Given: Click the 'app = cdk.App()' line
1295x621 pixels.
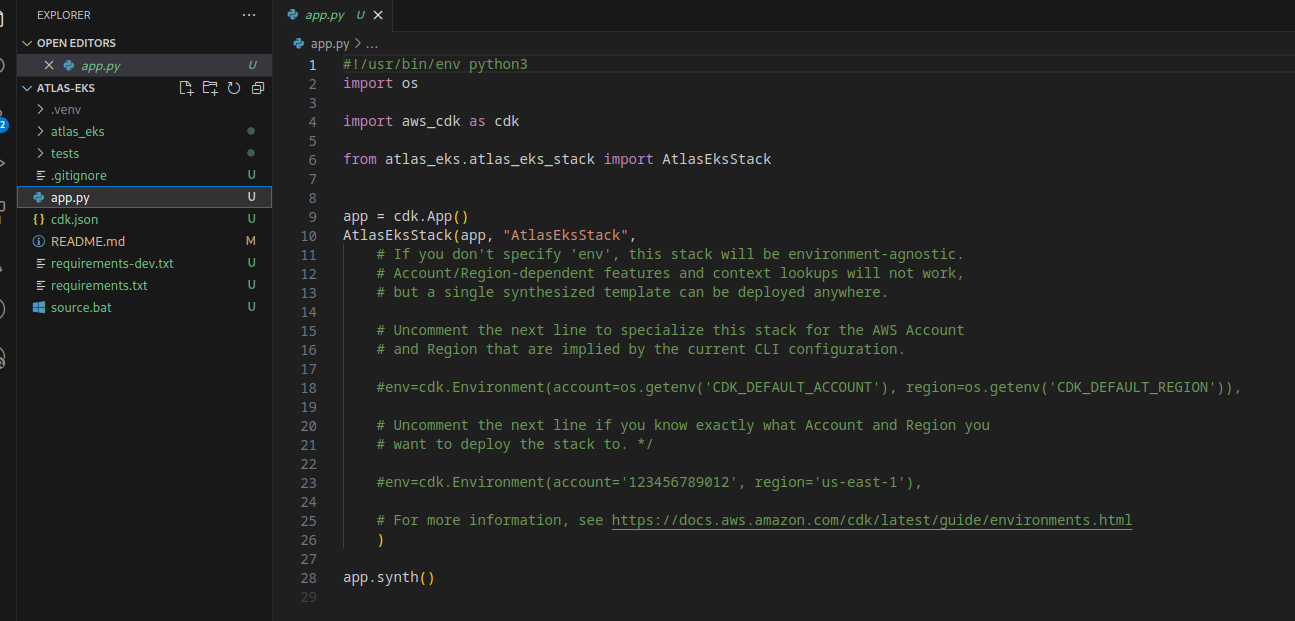Looking at the screenshot, I should click(406, 216).
